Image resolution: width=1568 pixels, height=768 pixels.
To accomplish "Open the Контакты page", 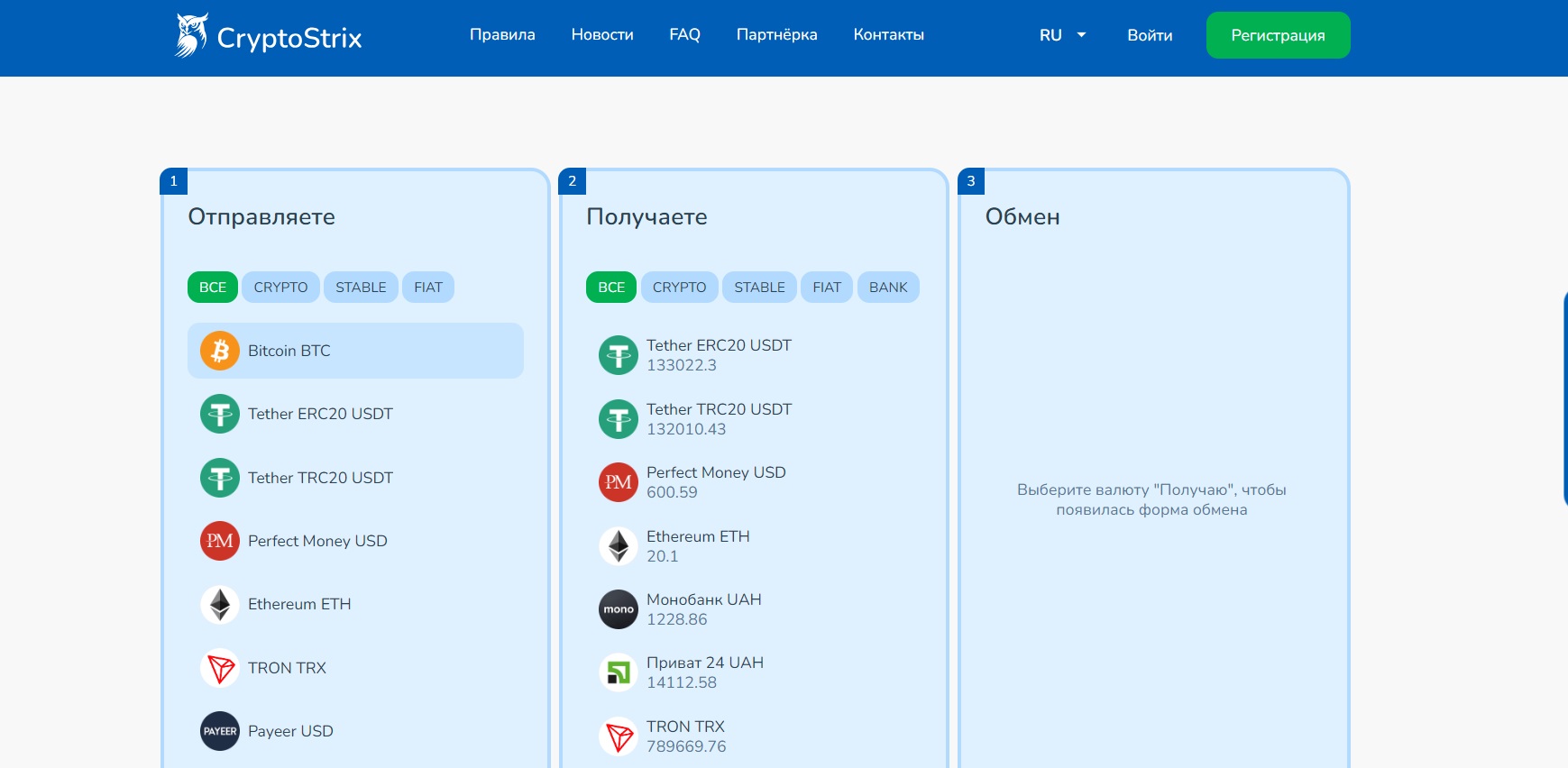I will pos(888,34).
